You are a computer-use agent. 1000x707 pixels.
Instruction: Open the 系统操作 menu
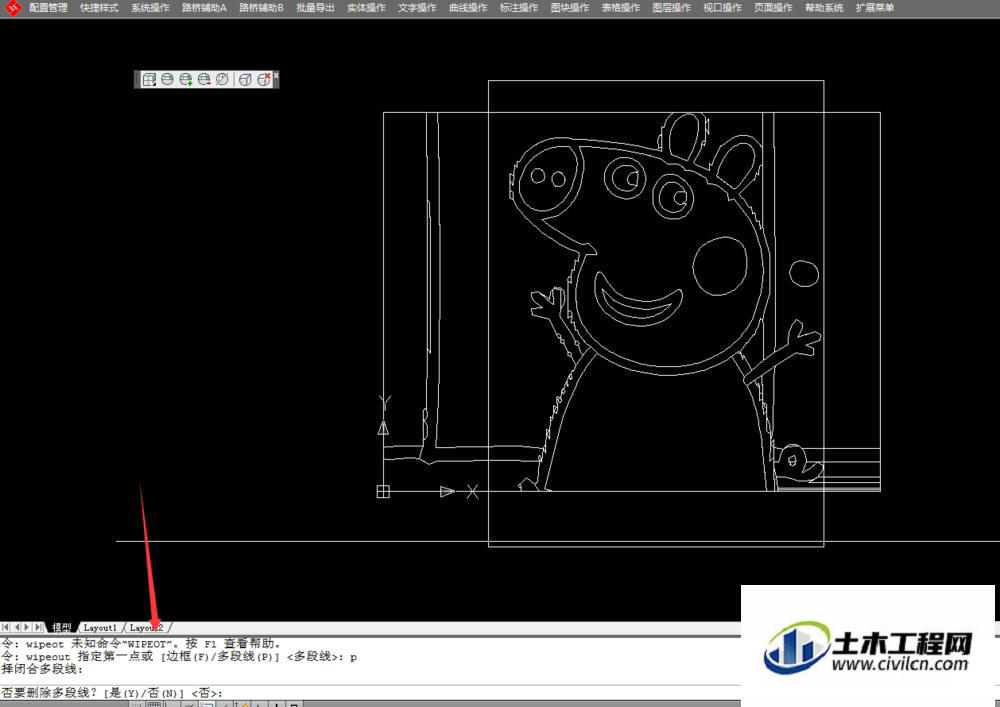click(150, 8)
